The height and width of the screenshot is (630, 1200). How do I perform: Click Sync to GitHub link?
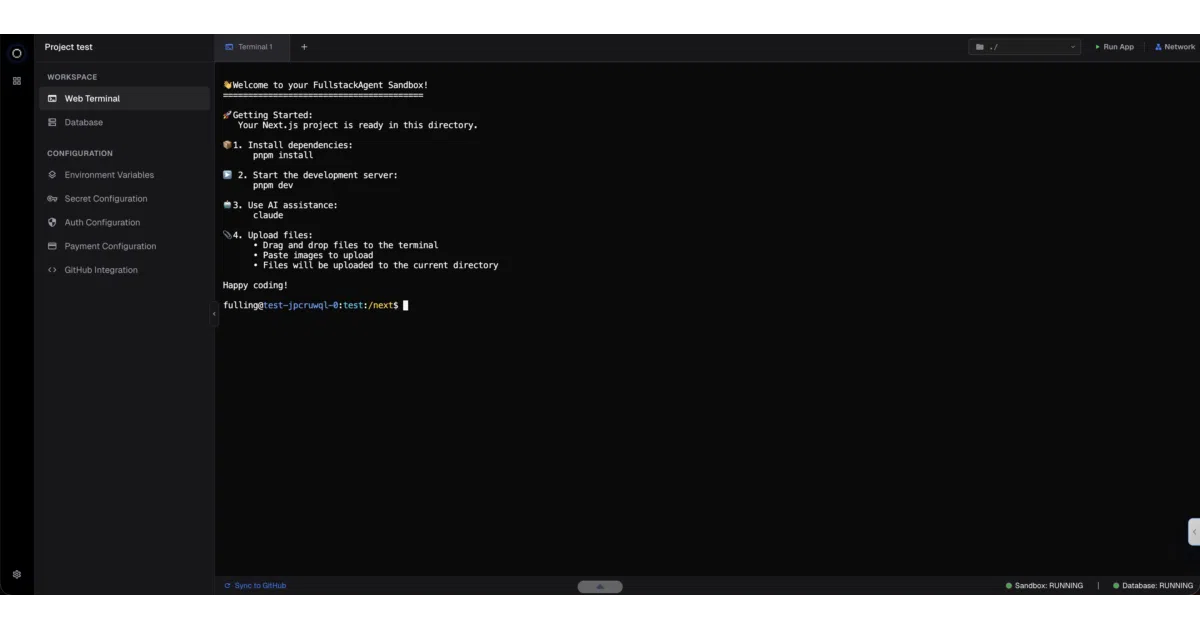coord(255,586)
